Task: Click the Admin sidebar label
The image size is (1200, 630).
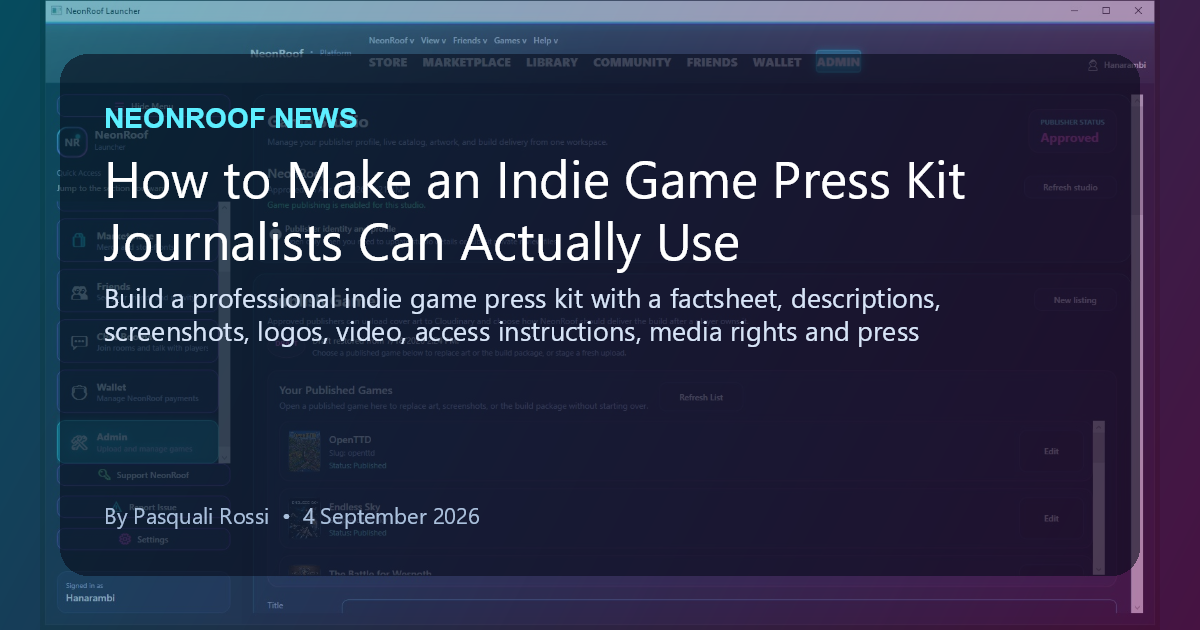Action: click(x=111, y=437)
